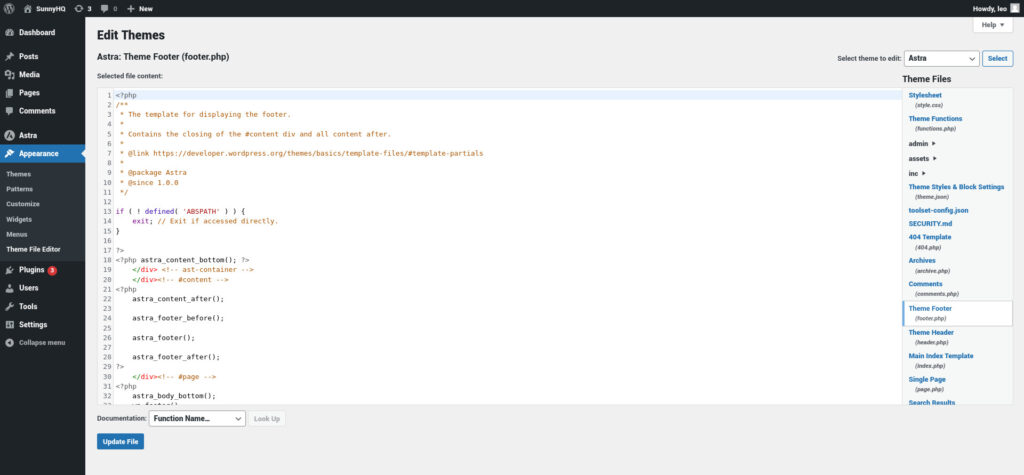Click the Tools wrench icon
Screen dimensions: 1024x475
(x=10, y=306)
